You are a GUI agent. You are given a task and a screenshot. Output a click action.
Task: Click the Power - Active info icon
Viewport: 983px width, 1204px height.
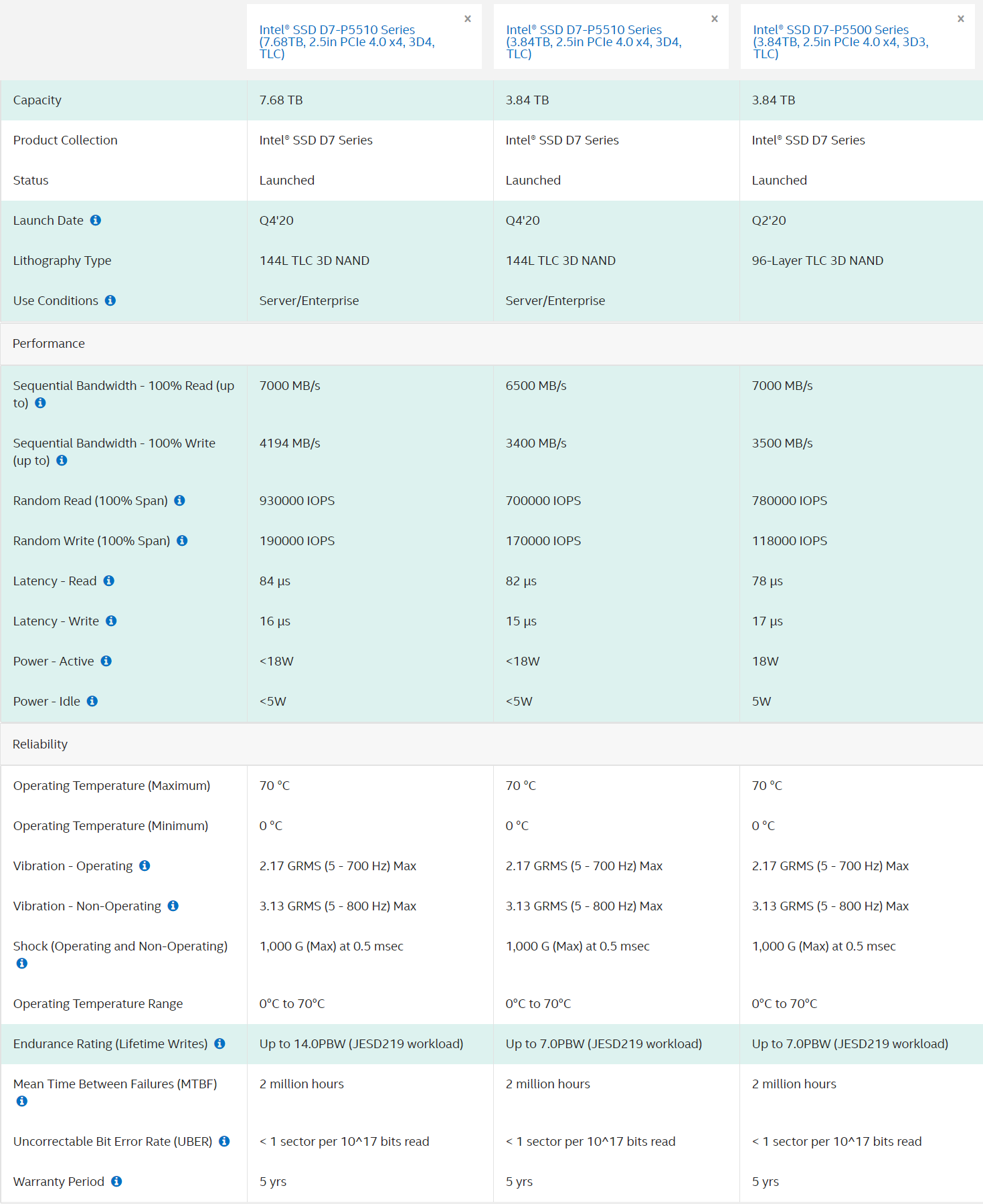[106, 661]
